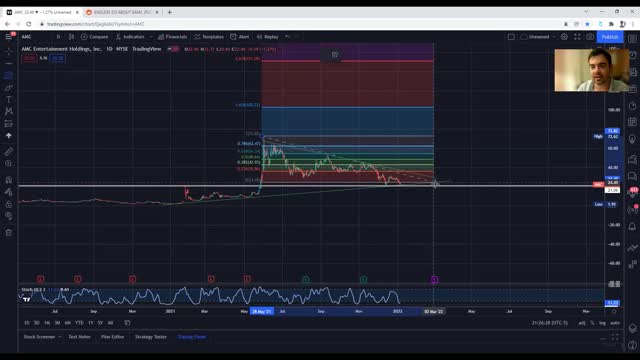The width and height of the screenshot is (640, 360).
Task: Open the Indicators dialog
Action: click(130, 37)
